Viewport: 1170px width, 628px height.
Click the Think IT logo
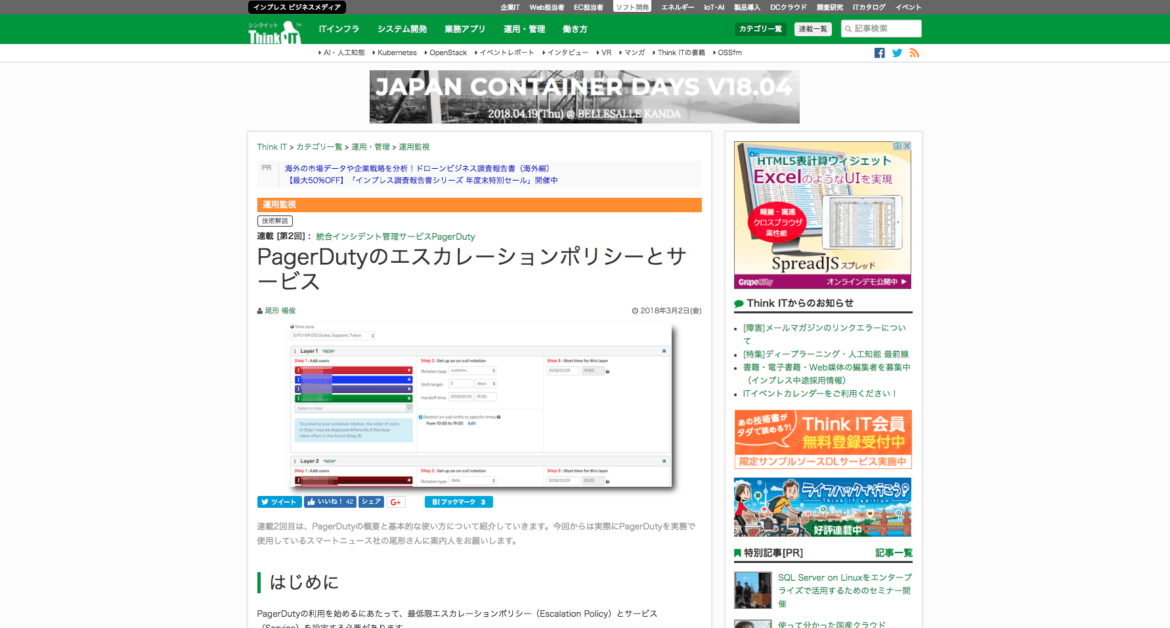pos(274,32)
